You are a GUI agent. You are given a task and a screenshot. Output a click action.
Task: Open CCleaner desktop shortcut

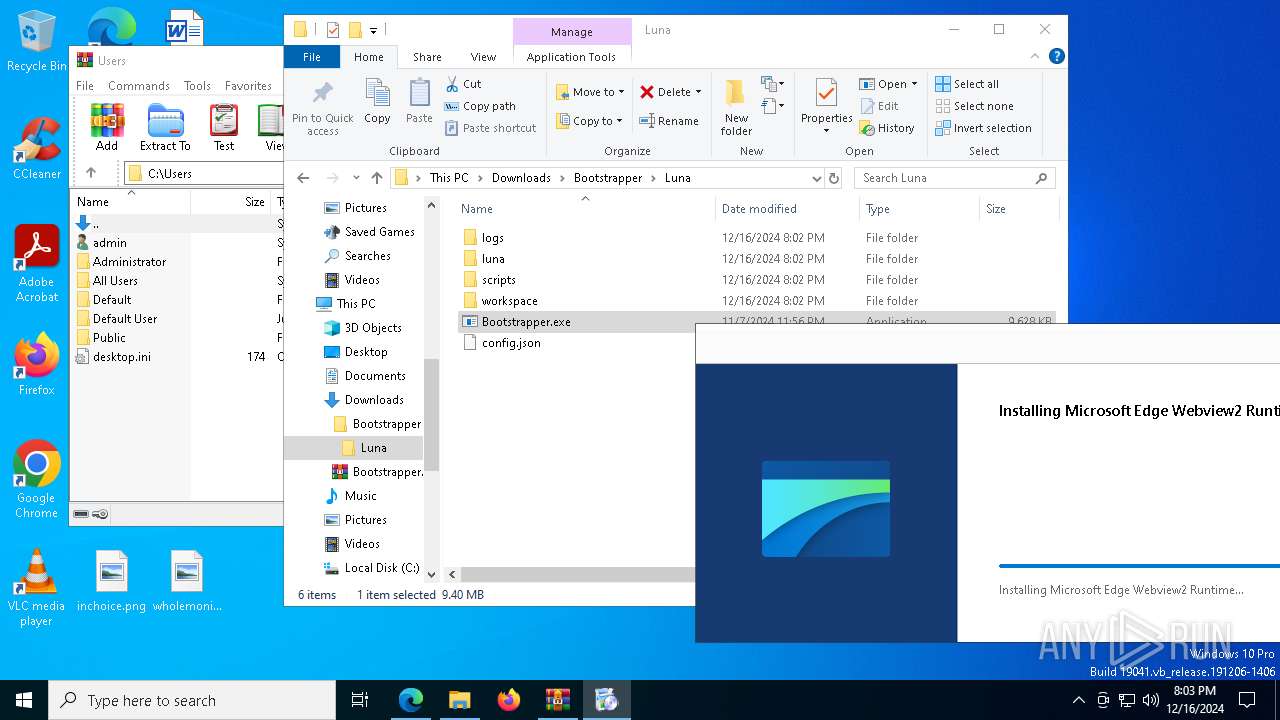click(37, 150)
